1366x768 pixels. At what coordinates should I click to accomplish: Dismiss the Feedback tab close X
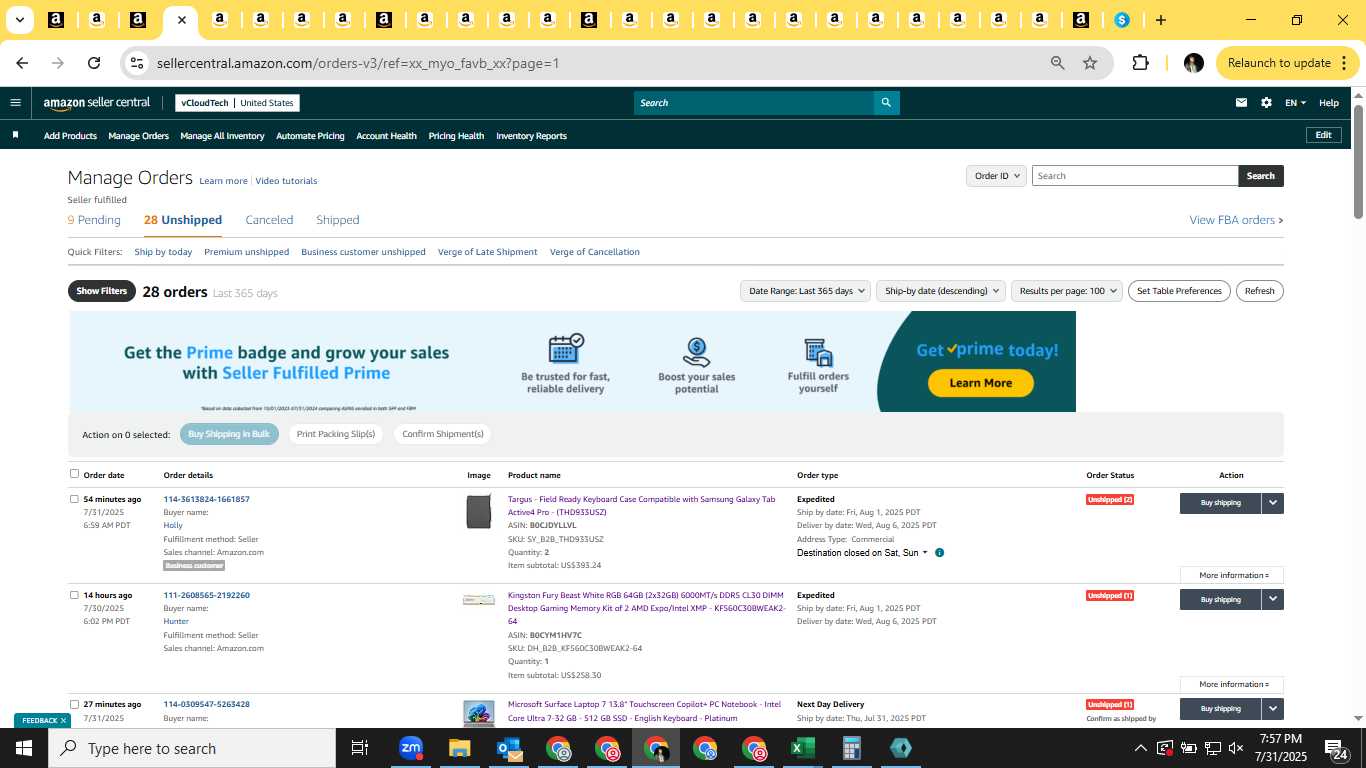[x=63, y=720]
